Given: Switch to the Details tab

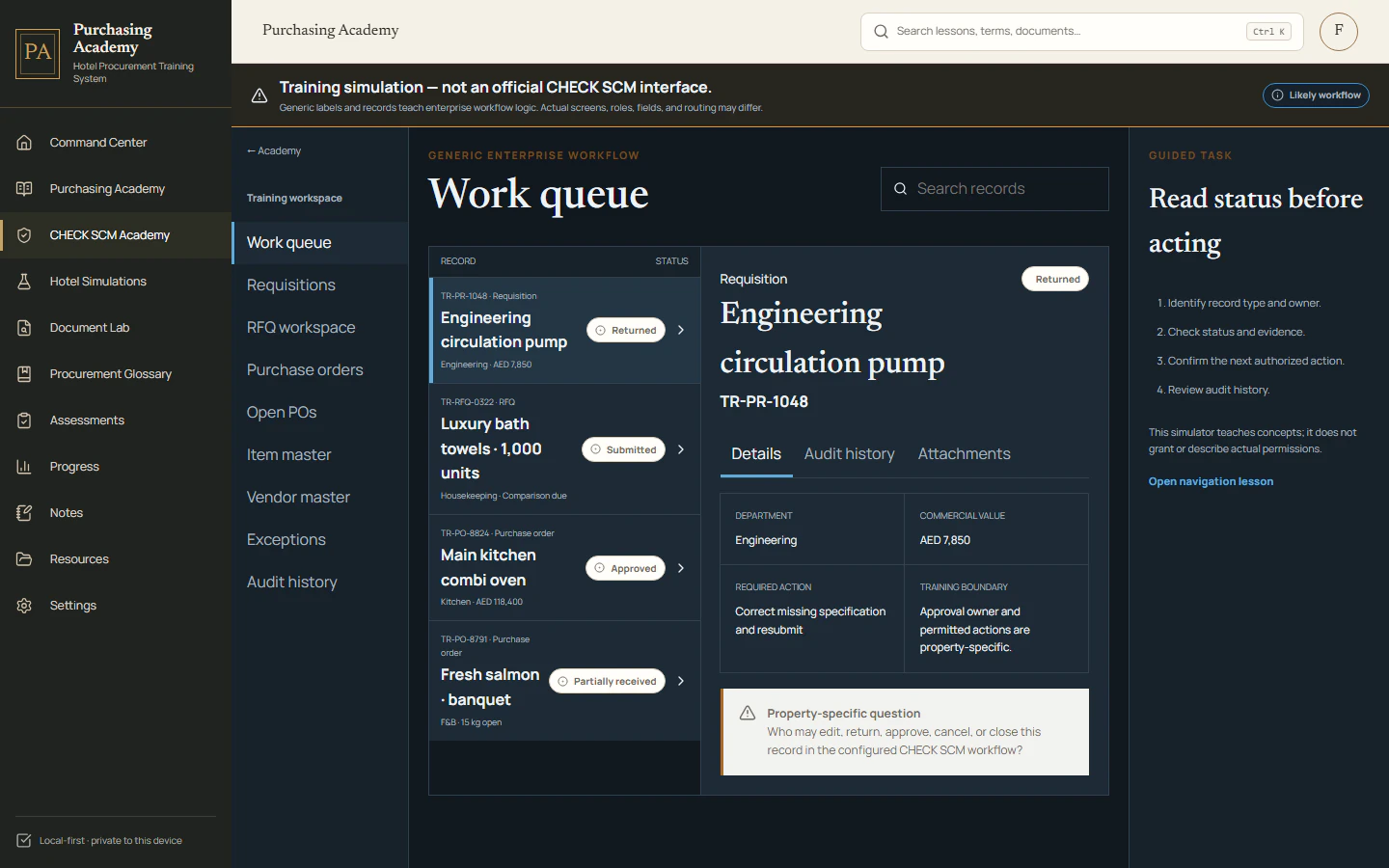Looking at the screenshot, I should pyautogui.click(x=756, y=454).
